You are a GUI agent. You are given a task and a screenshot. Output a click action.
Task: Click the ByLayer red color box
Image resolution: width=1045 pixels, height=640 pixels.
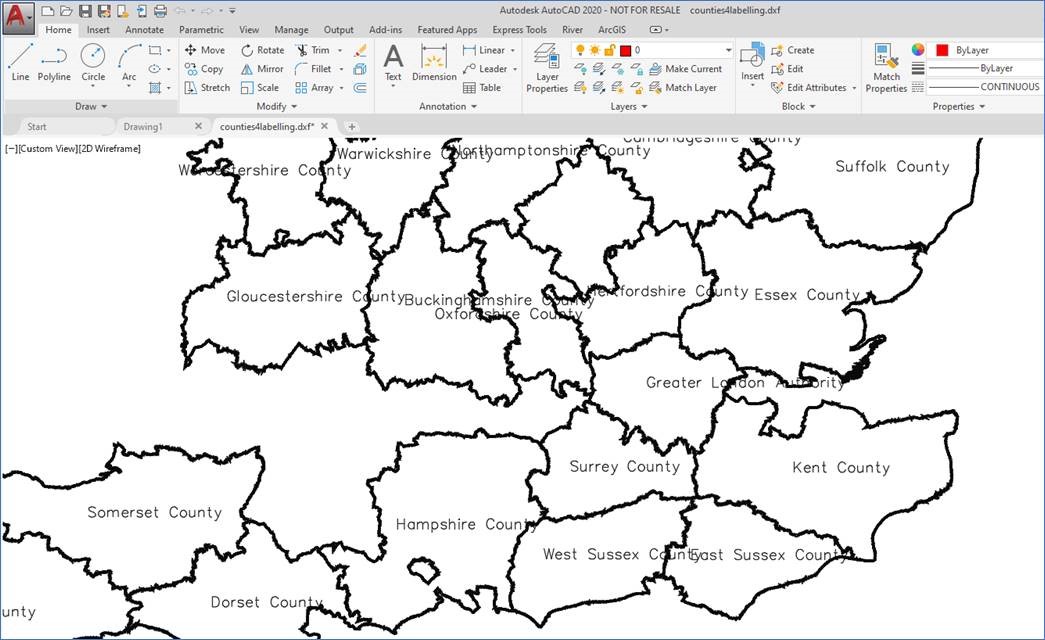point(942,50)
